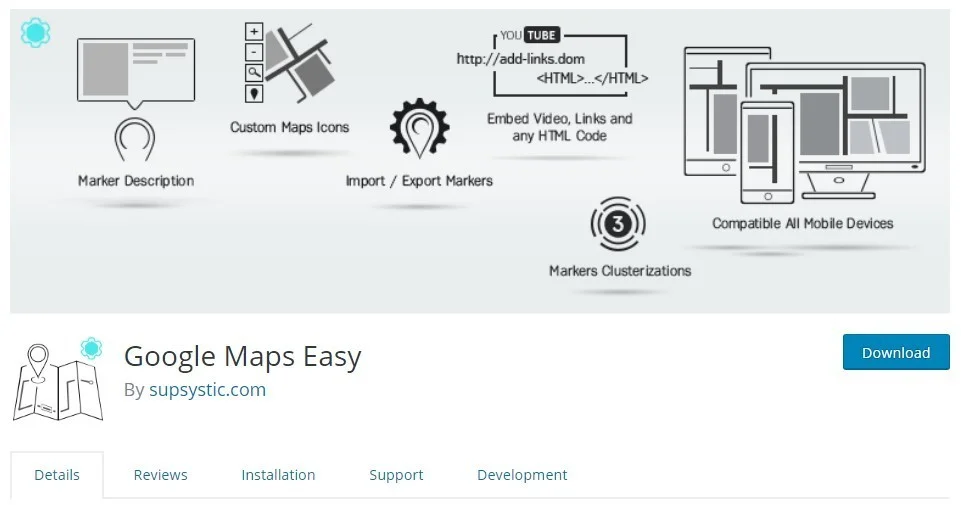Click the 'Markers Clusterizations' caption

620,271
